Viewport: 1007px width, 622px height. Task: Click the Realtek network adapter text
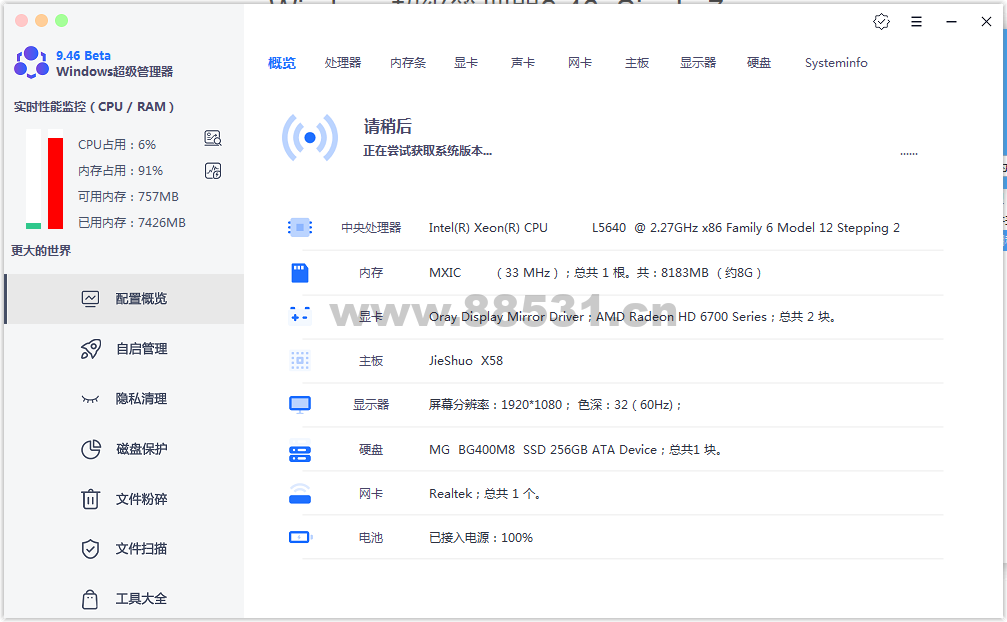485,494
